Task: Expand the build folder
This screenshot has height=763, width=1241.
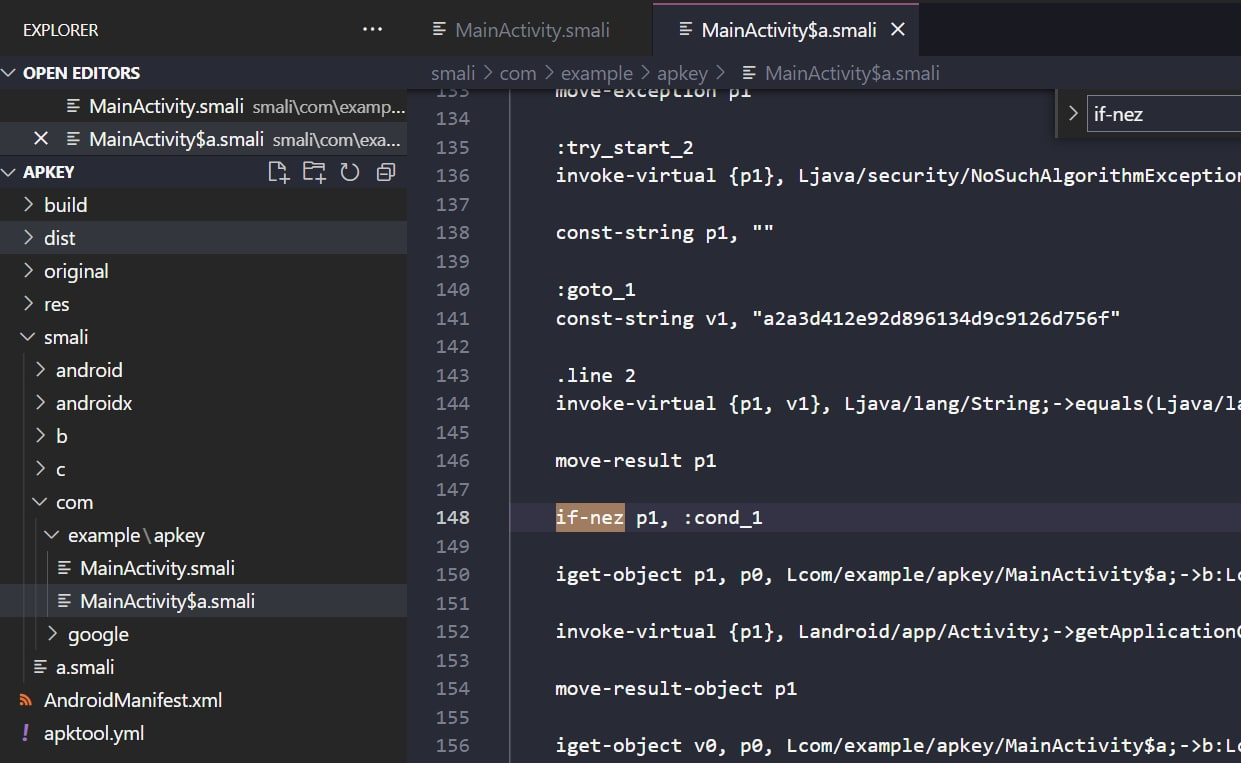Action: point(66,204)
